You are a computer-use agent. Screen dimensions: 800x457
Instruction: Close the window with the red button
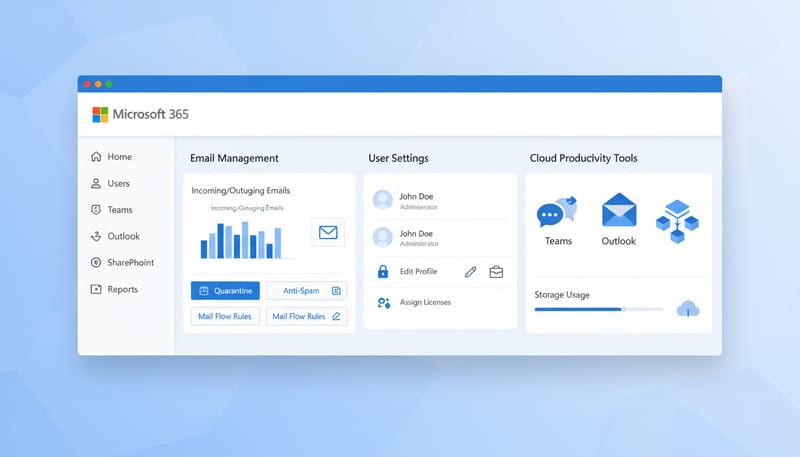tap(87, 84)
